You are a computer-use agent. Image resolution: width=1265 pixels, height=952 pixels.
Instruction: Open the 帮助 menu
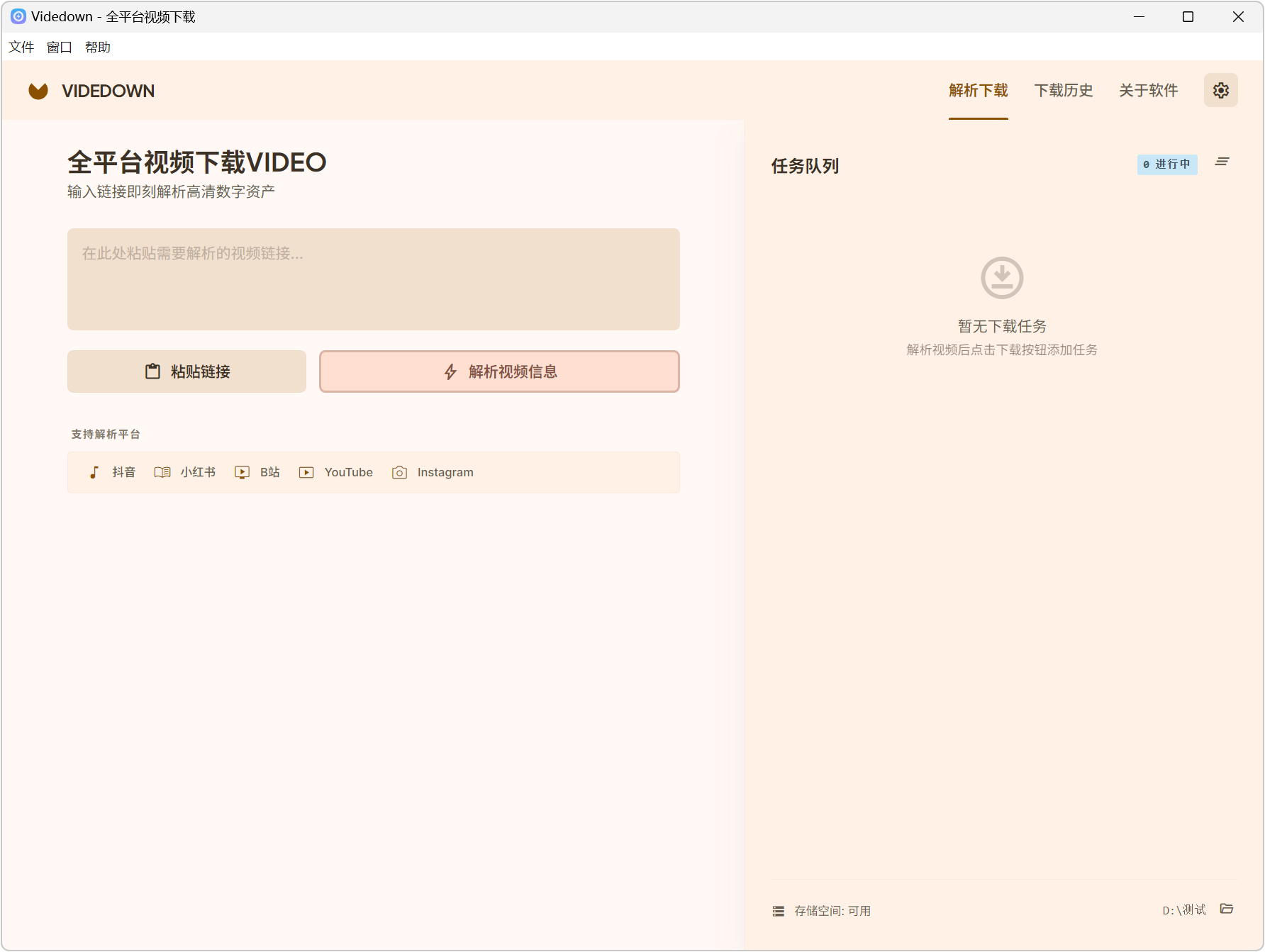click(x=98, y=47)
